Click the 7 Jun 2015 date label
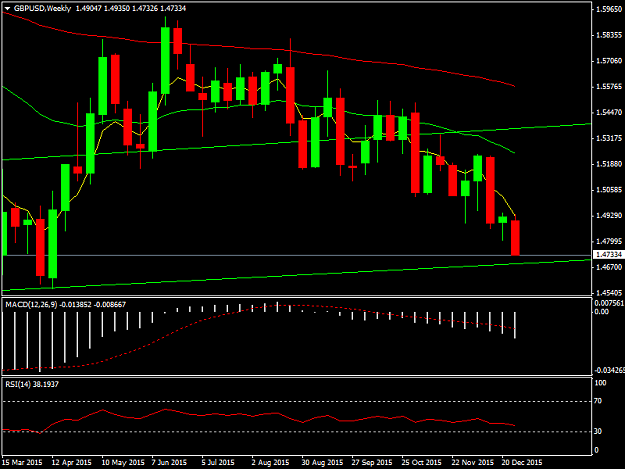 click(x=169, y=462)
